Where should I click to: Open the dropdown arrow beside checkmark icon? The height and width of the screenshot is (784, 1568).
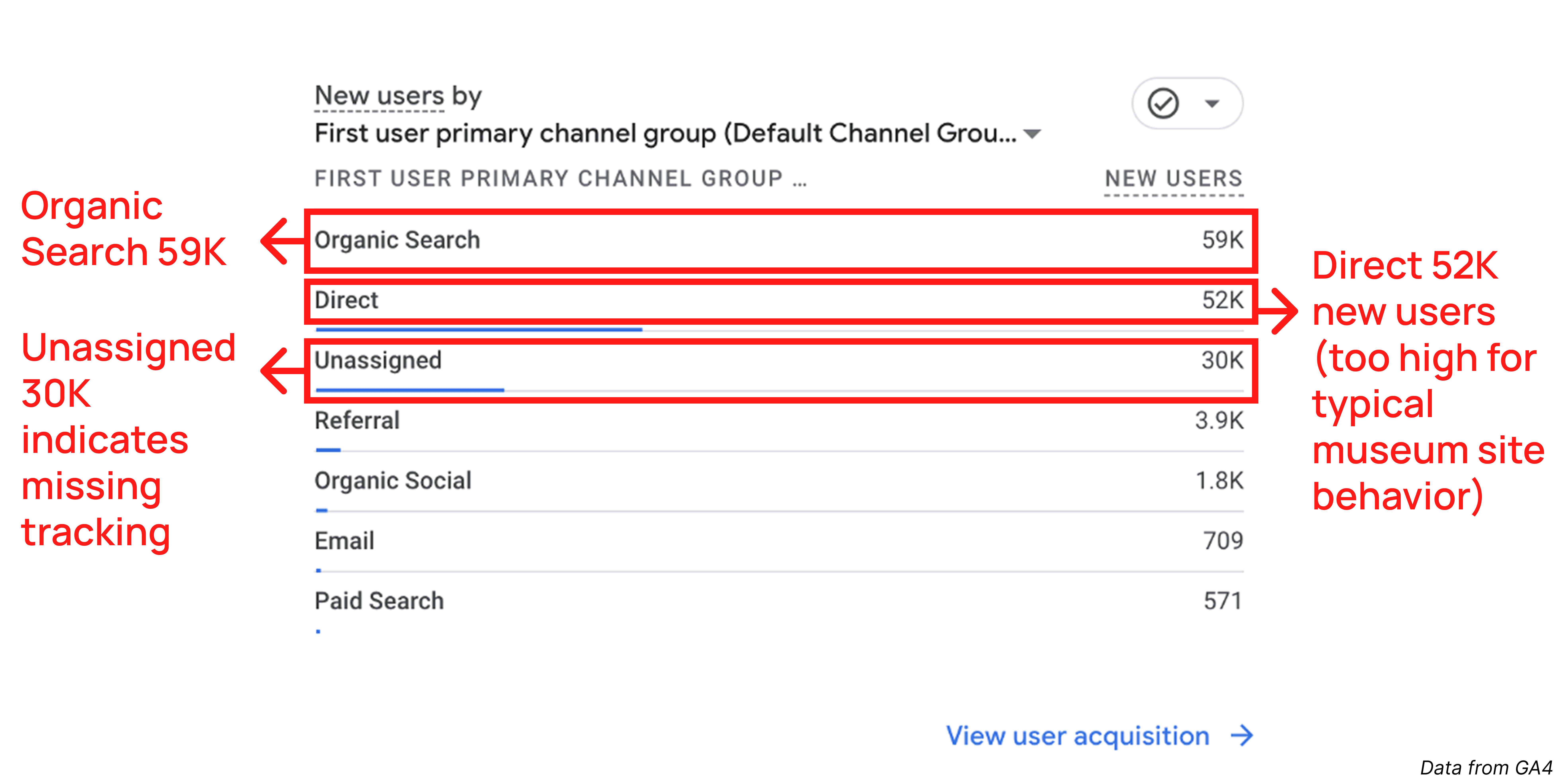tap(1212, 103)
